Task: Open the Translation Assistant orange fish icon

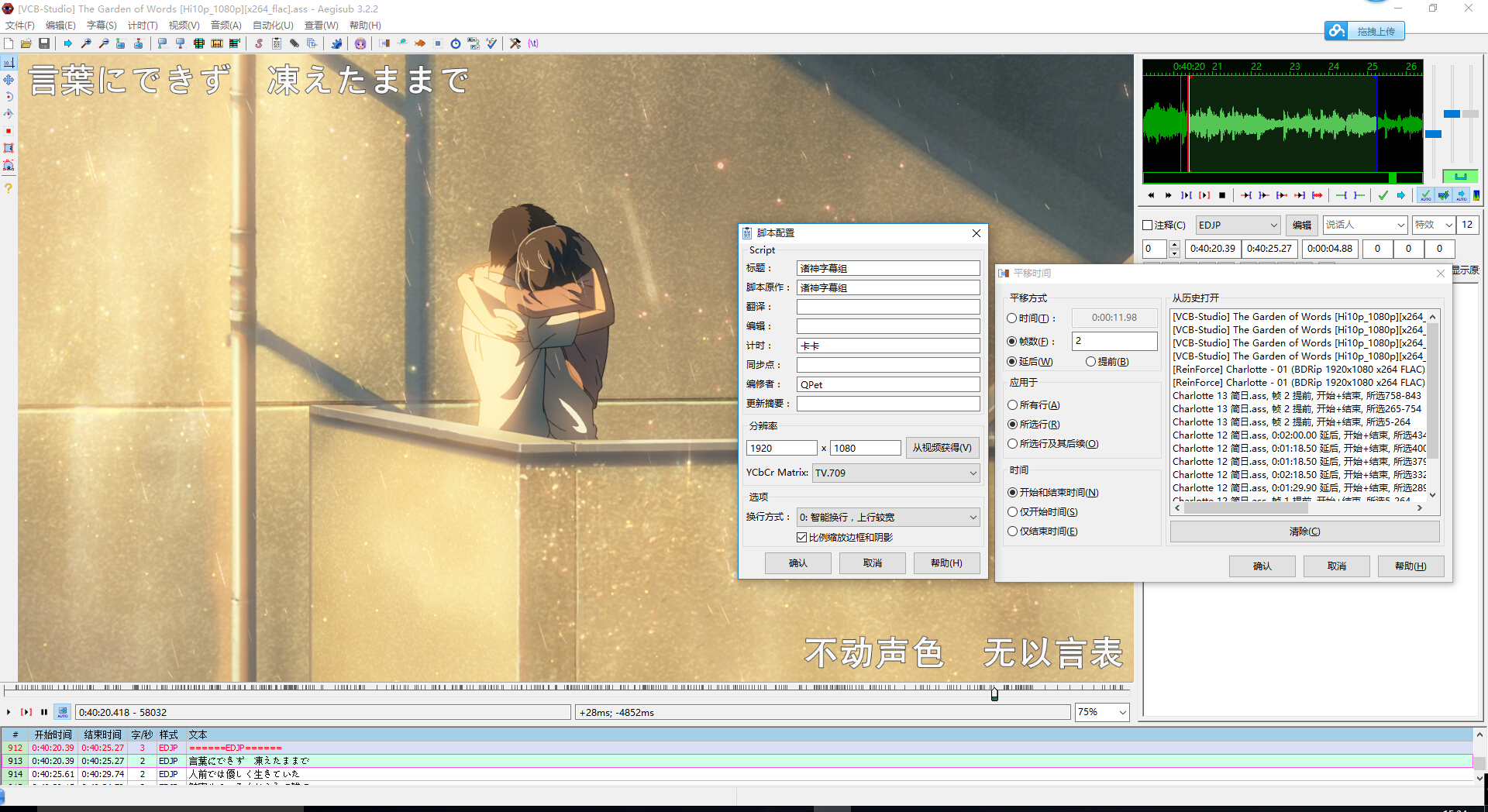Action: pos(420,43)
